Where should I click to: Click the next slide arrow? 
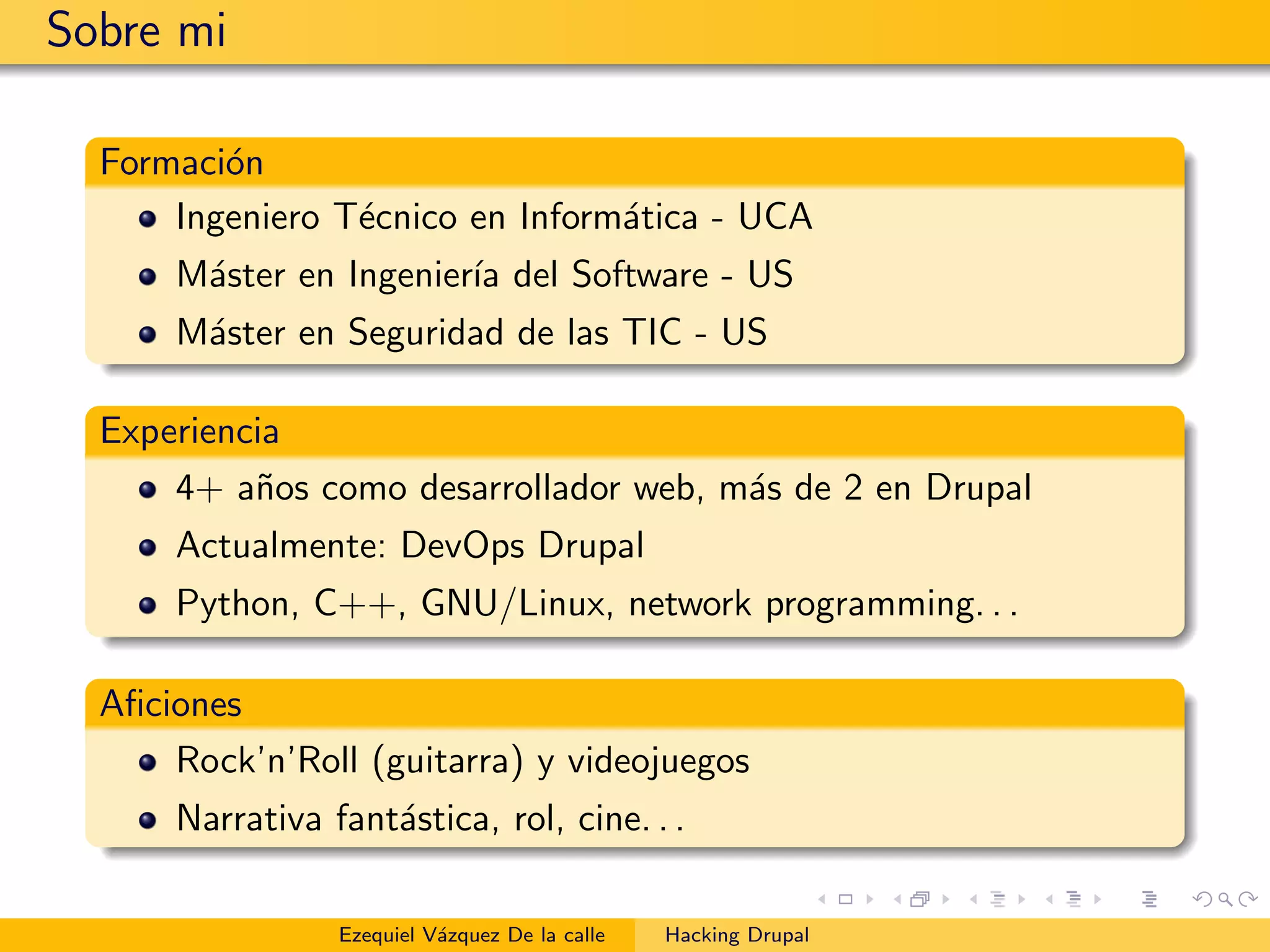869,899
